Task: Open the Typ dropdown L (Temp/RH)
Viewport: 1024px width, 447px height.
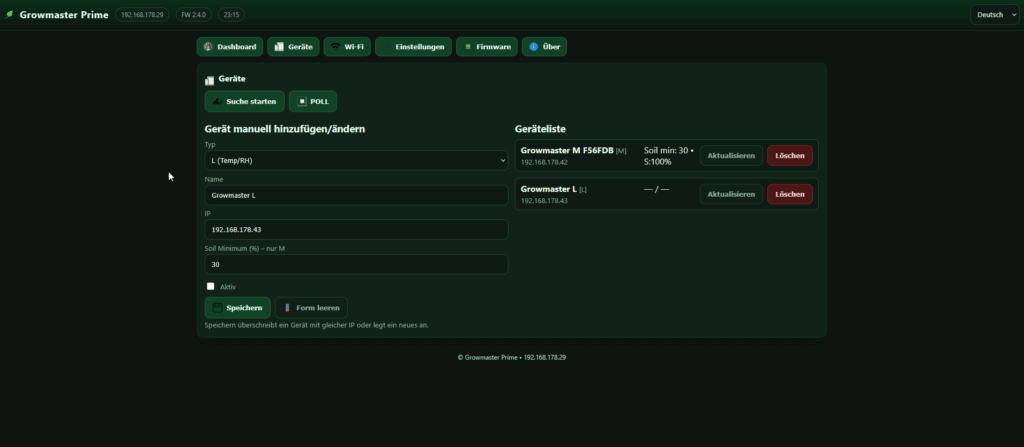Action: [x=357, y=160]
